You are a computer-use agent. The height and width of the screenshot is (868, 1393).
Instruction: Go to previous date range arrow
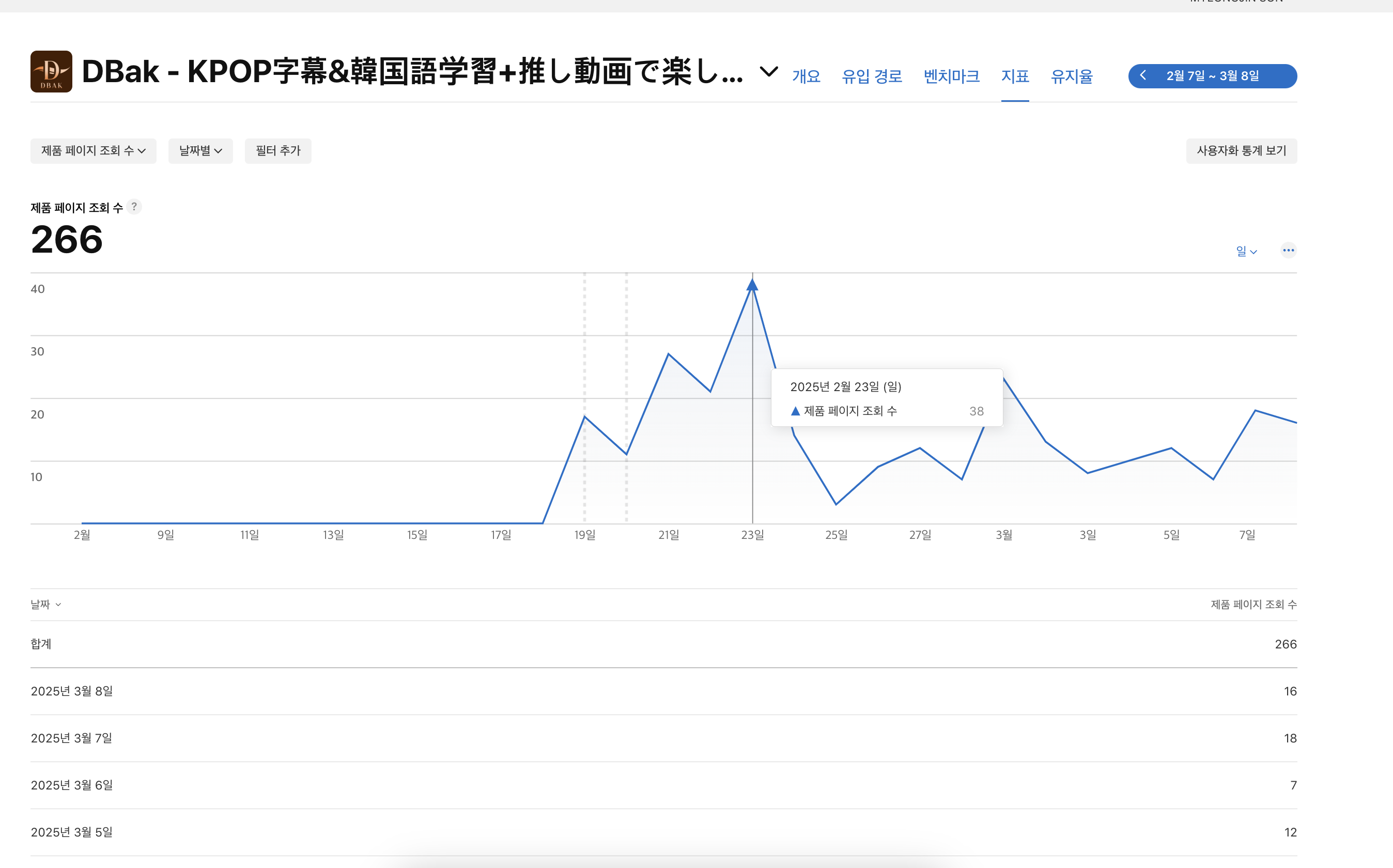click(x=1143, y=76)
